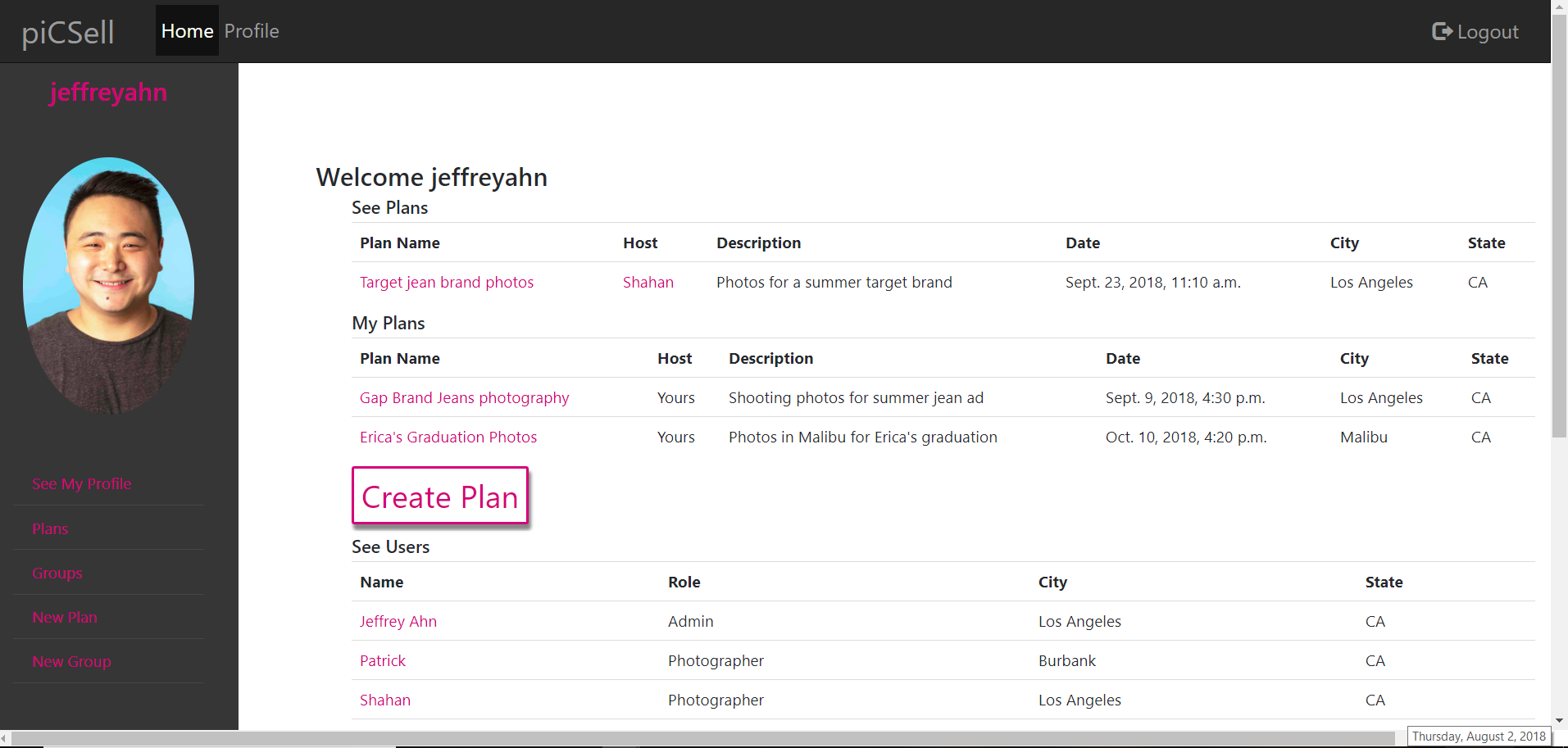The height and width of the screenshot is (748, 1568).
Task: Open Gap Brand Jeans photography plan
Action: tap(464, 397)
